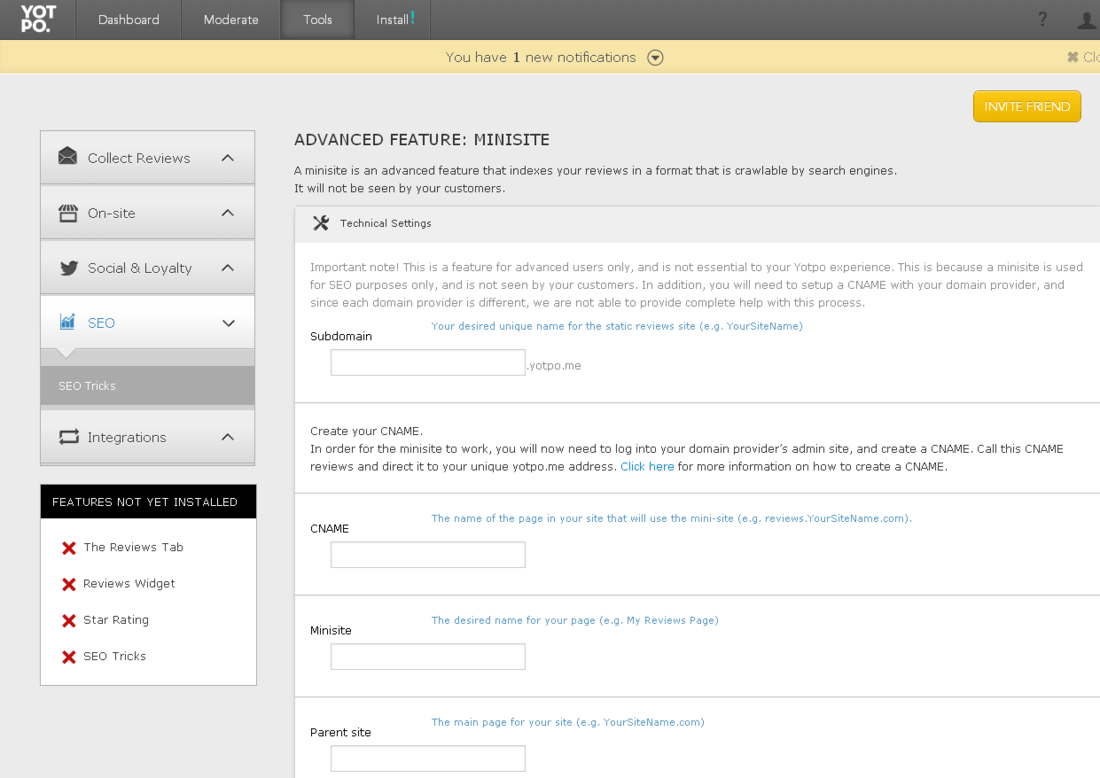Click the red X beside The Reviews Tab
Image resolution: width=1100 pixels, height=778 pixels.
click(69, 548)
